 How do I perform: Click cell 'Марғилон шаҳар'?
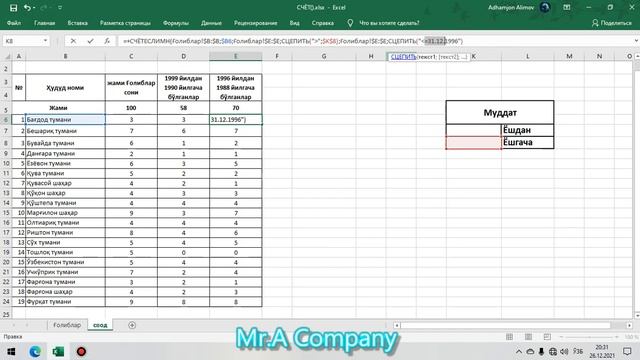coord(65,213)
